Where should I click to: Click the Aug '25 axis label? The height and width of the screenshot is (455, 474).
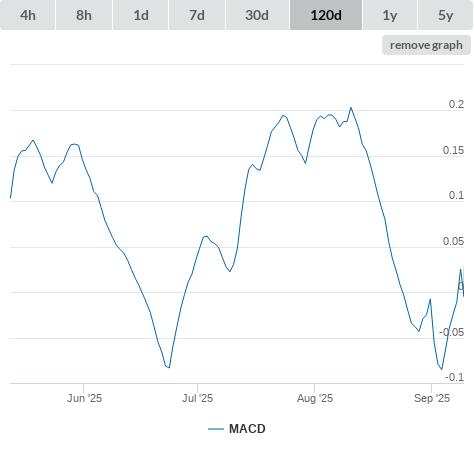pyautogui.click(x=315, y=398)
